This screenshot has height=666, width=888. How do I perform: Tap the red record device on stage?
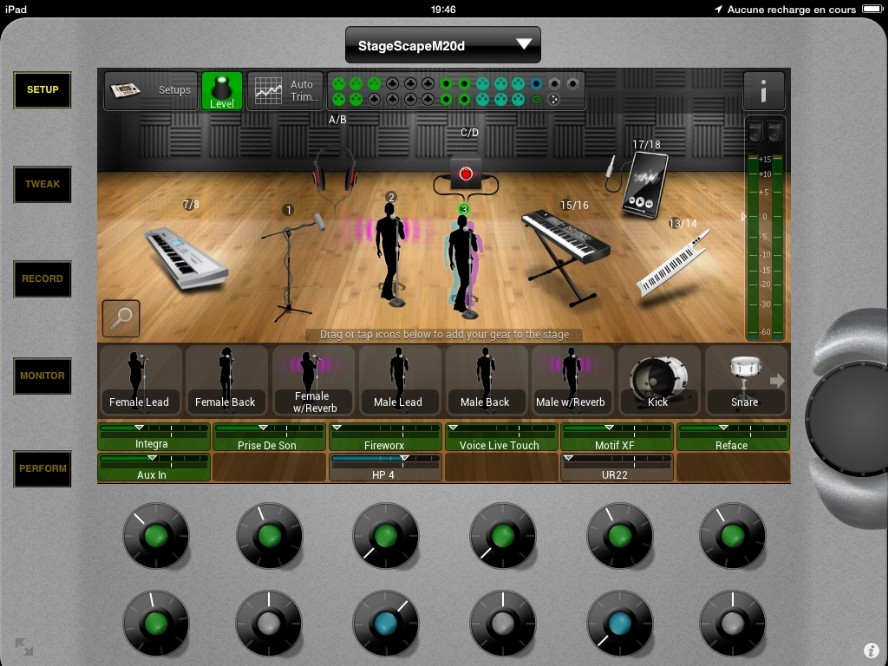coord(465,175)
